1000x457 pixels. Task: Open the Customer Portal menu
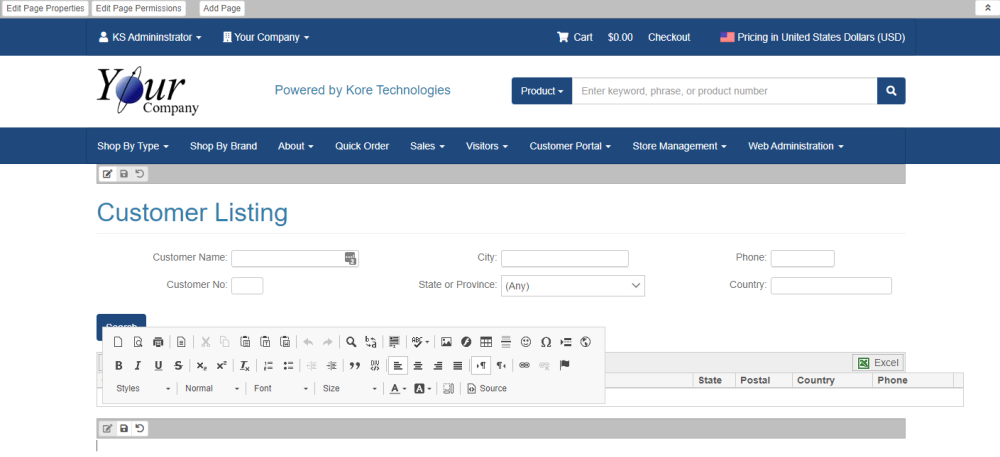[570, 146]
